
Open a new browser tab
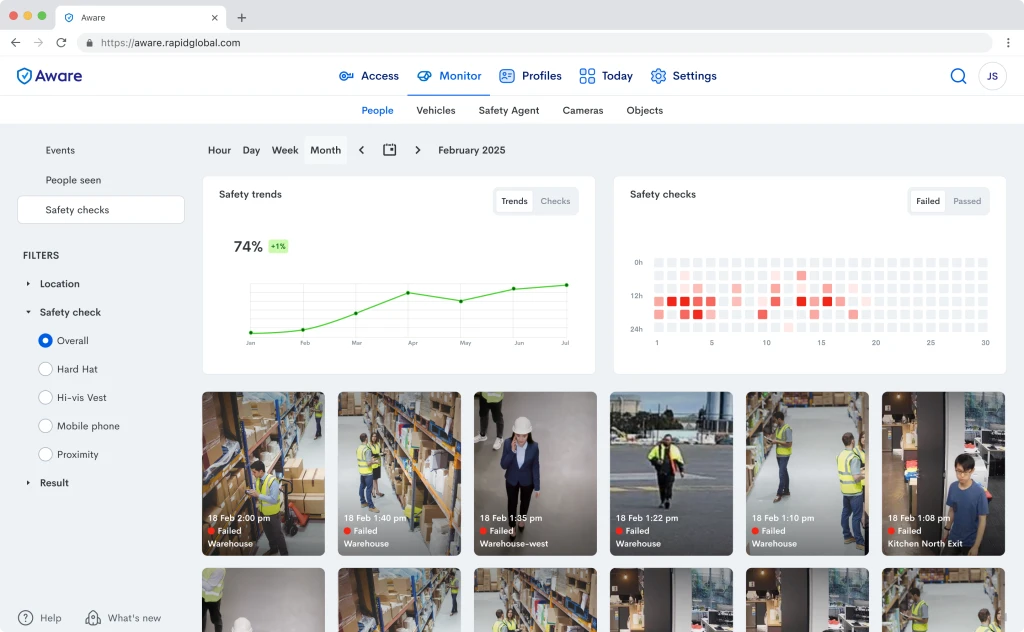coord(242,18)
